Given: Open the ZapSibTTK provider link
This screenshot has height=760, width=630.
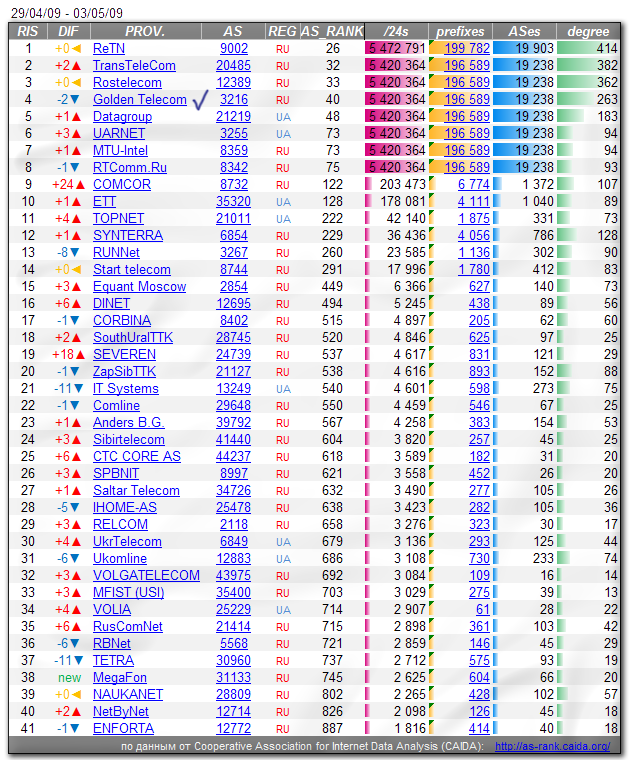Looking at the screenshot, I should 125,371.
